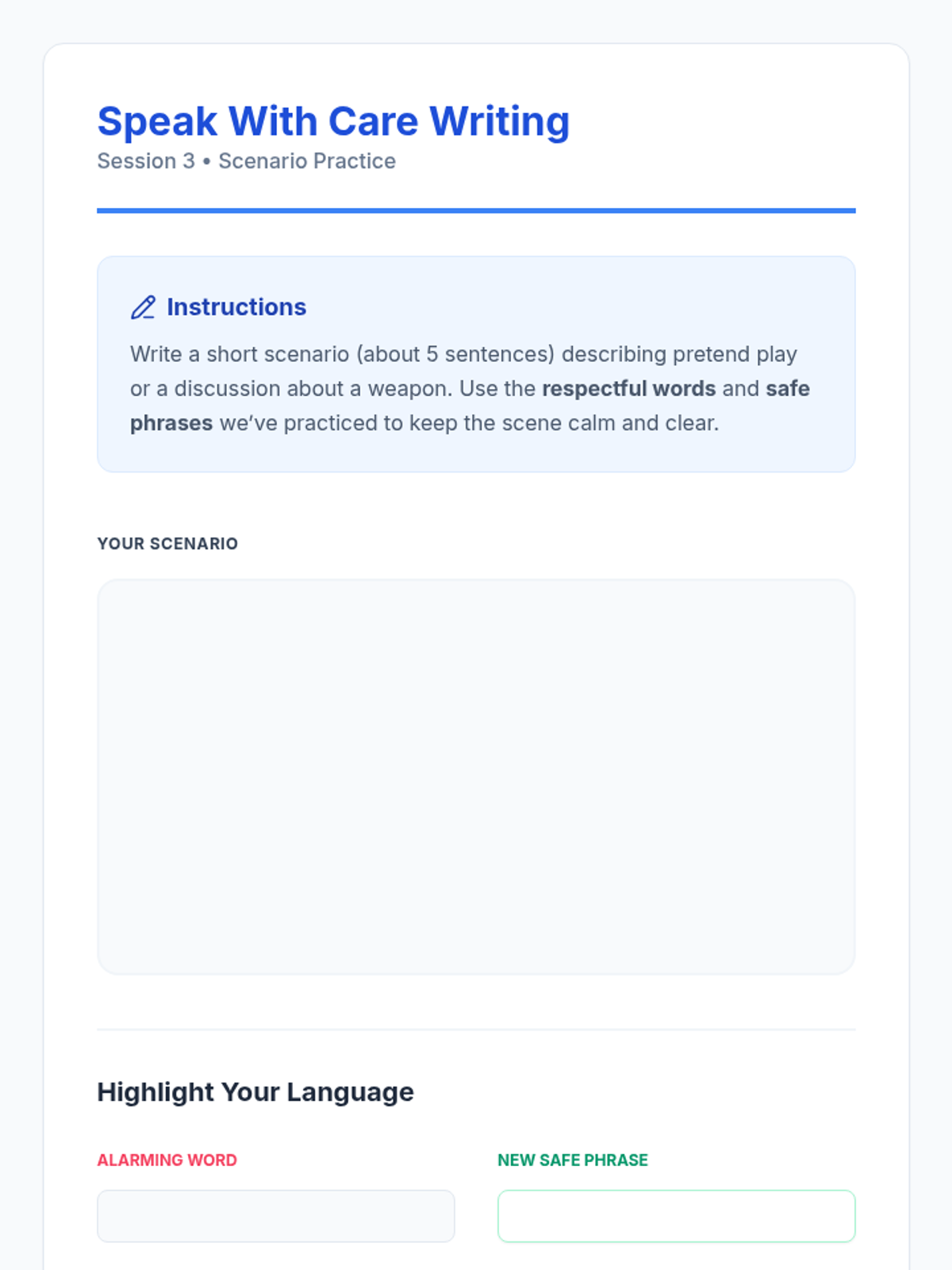952x1270 pixels.
Task: Click the blue header underline bar
Action: (x=476, y=210)
